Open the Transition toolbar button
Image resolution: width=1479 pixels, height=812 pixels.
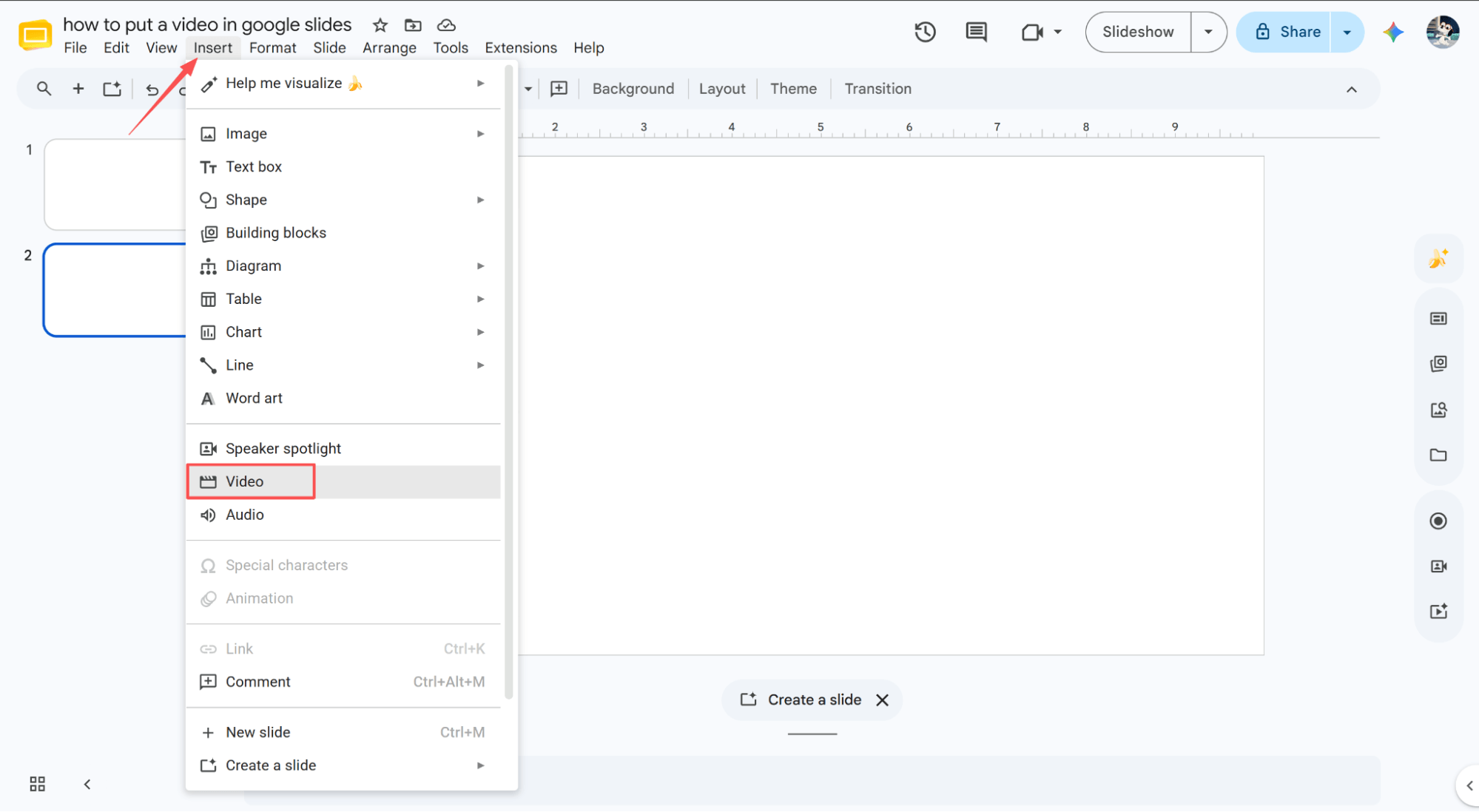pos(878,89)
